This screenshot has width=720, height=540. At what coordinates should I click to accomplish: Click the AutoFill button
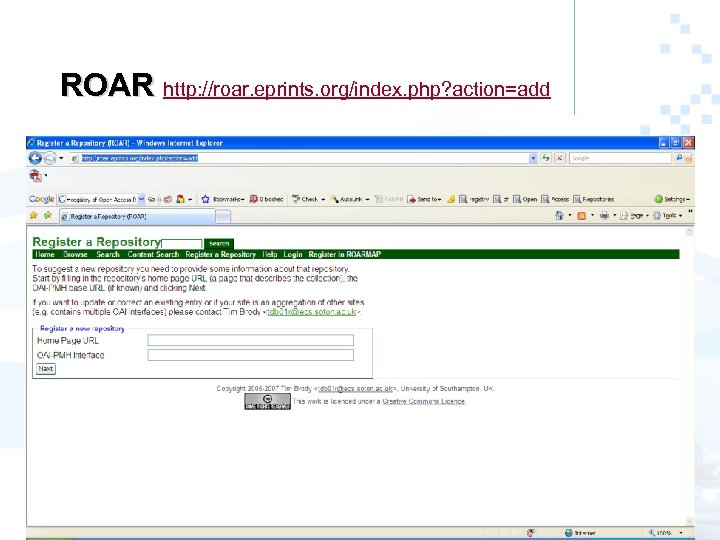pos(389,199)
